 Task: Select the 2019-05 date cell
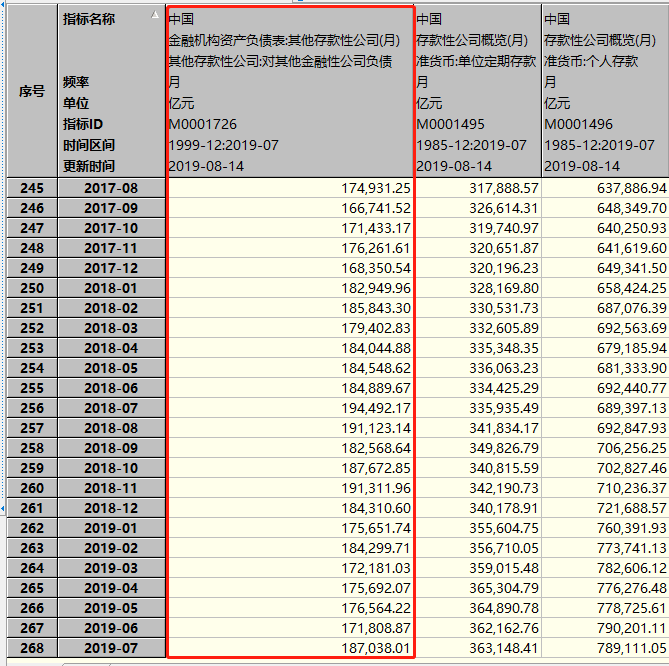click(x=111, y=608)
